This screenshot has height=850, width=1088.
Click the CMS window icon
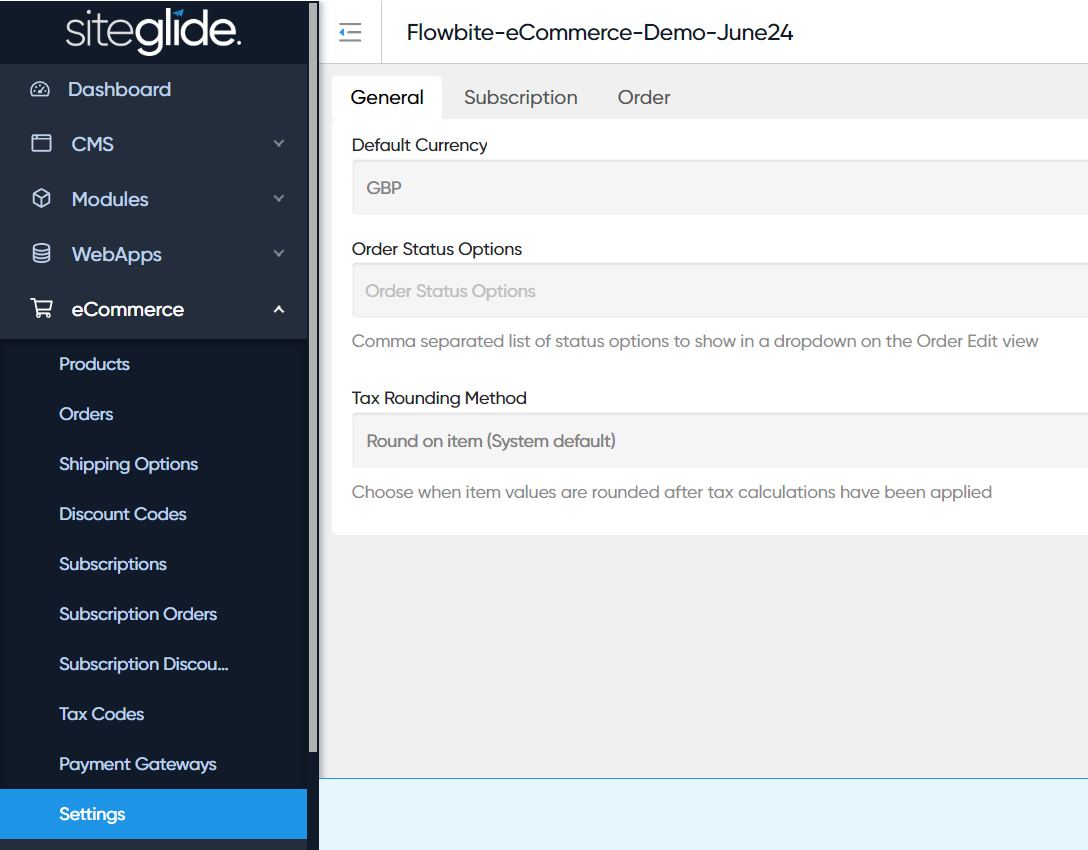(x=41, y=144)
